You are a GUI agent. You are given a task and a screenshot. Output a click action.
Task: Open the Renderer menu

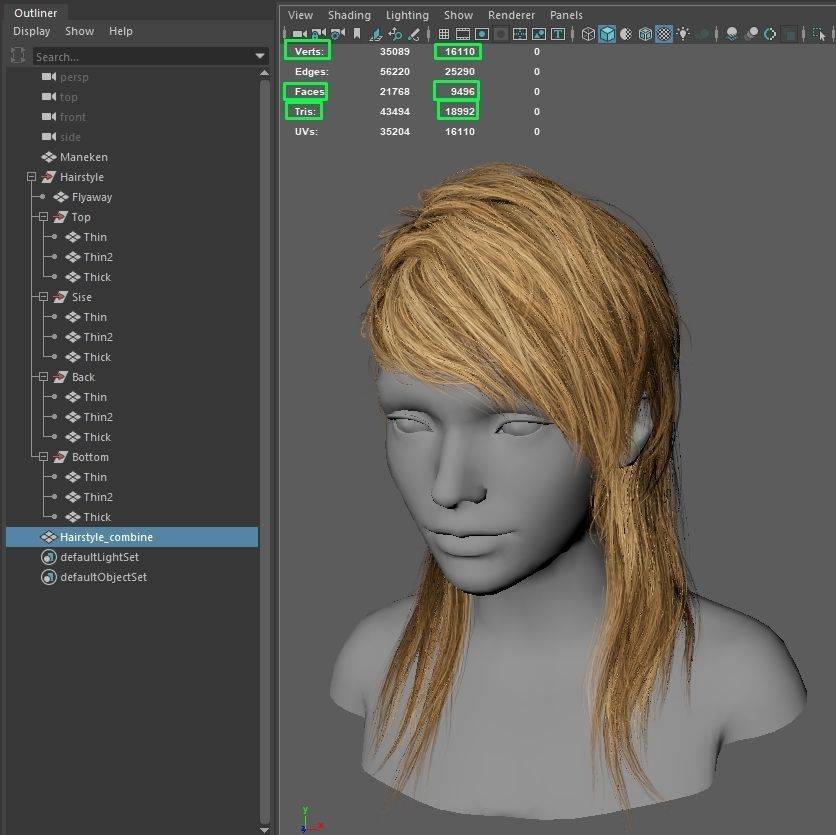(x=511, y=15)
